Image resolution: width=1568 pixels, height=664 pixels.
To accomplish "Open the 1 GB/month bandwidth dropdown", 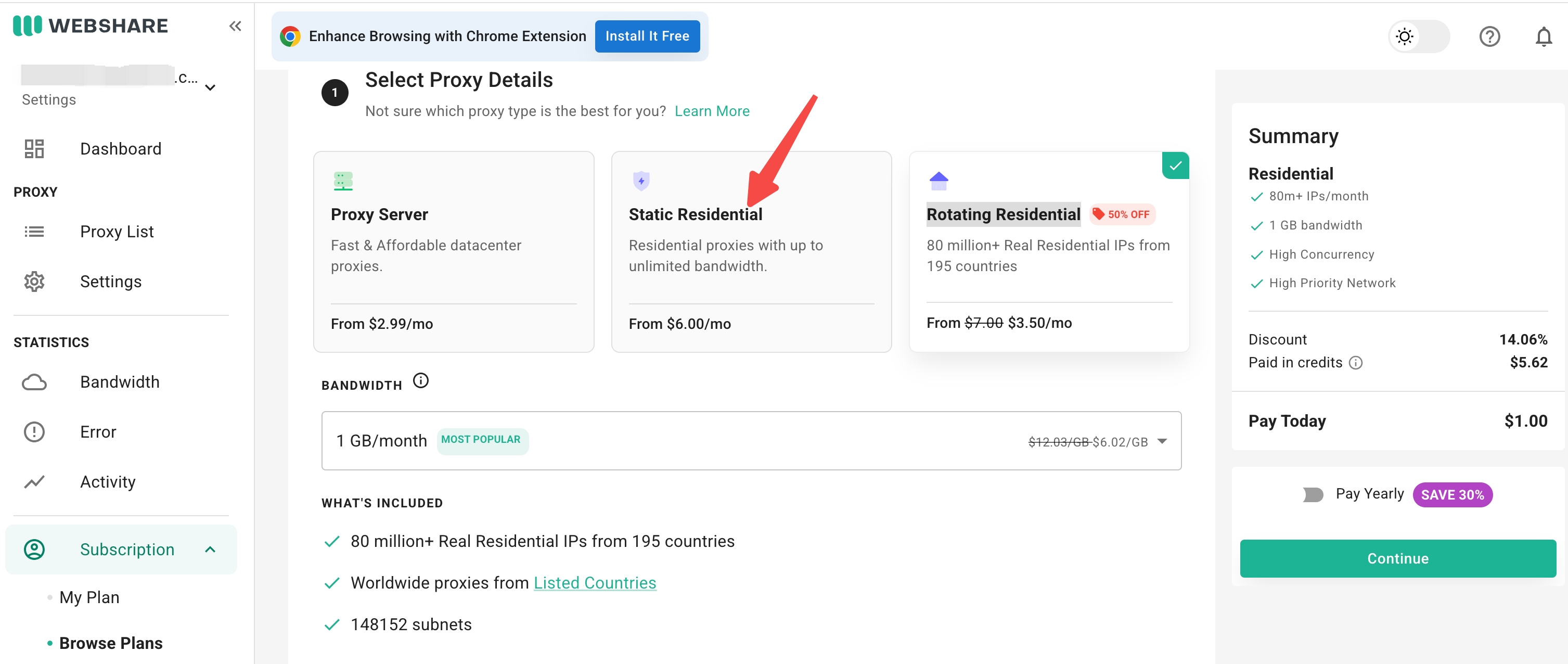I will (751, 441).
